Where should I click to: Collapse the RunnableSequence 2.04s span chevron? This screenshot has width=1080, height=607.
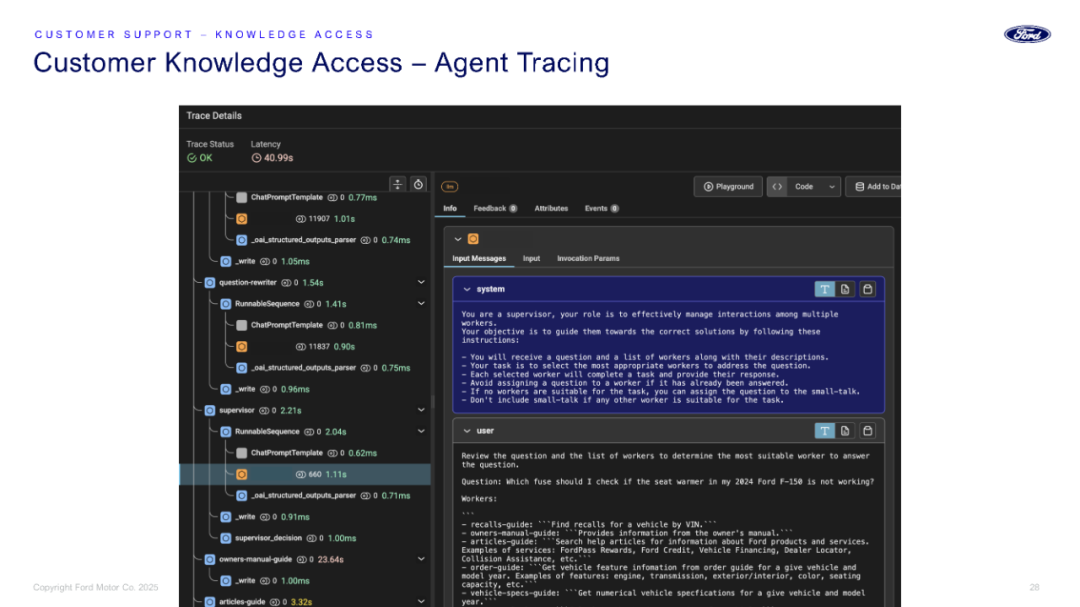[x=421, y=432]
